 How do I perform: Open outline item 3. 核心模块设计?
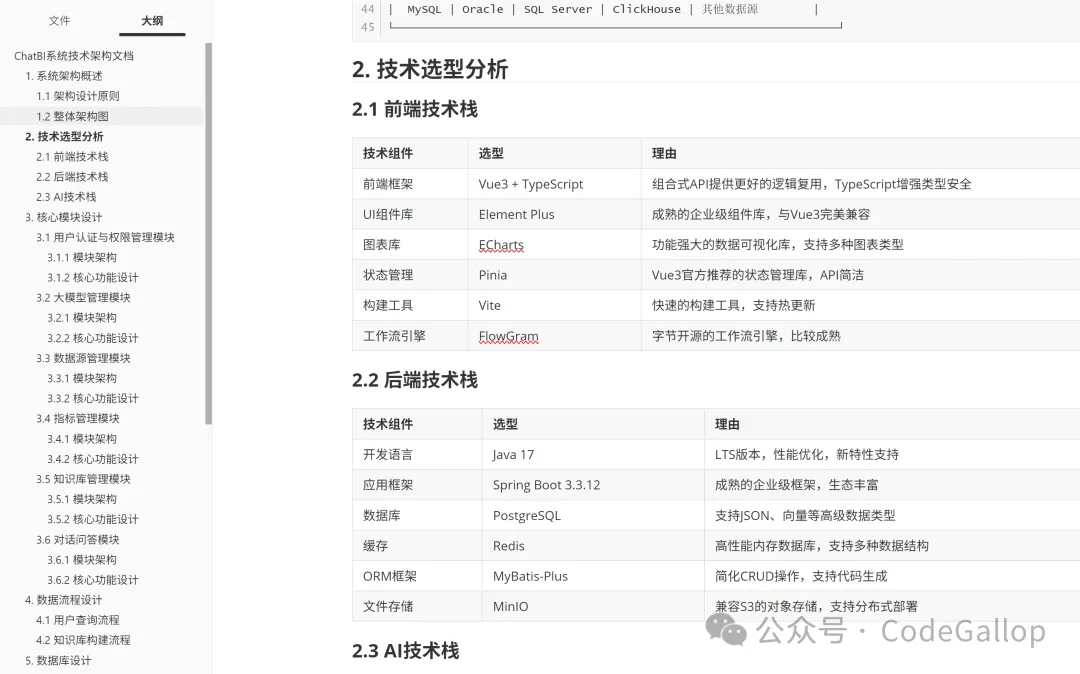[63, 217]
